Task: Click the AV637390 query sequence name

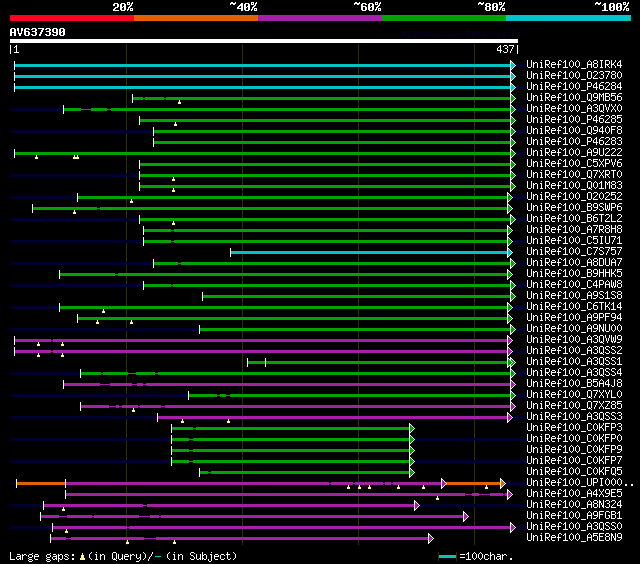Action: (x=37, y=32)
